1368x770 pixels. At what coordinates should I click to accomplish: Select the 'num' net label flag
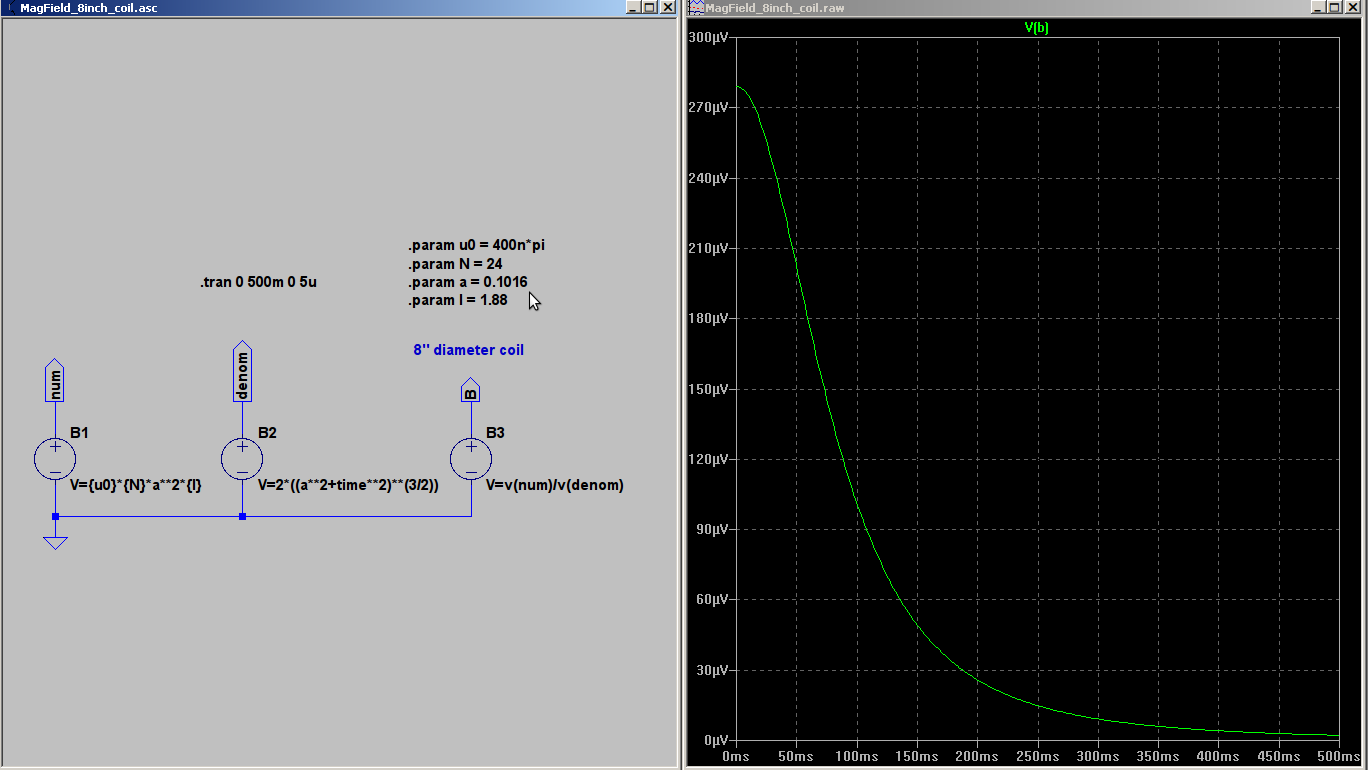click(55, 381)
